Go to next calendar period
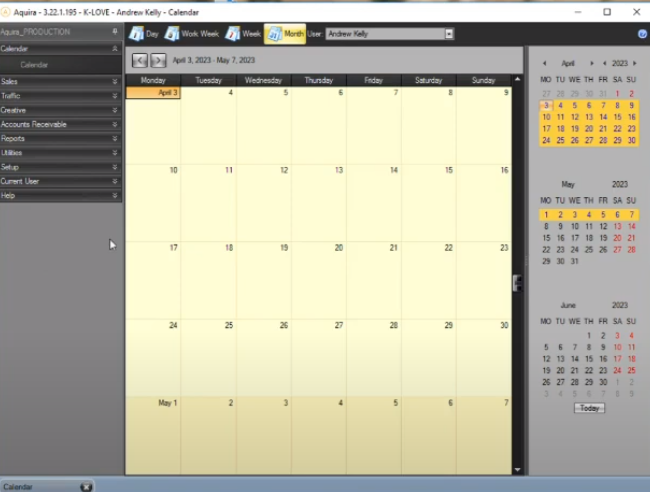Viewport: 650px width, 492px height. (x=158, y=61)
